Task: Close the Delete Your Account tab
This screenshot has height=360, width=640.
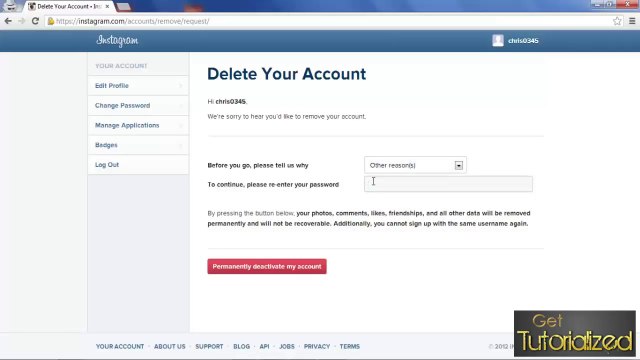Action: point(107,7)
